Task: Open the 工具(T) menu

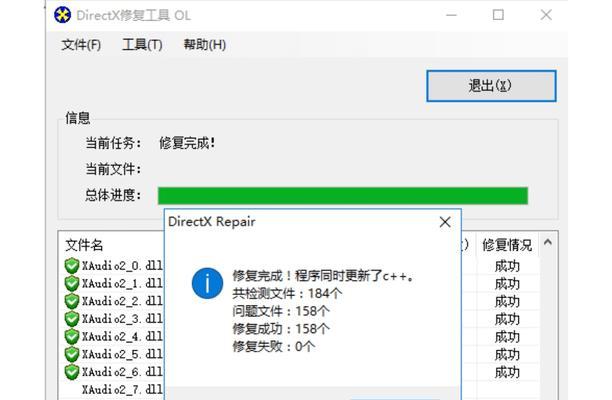Action: tap(142, 45)
